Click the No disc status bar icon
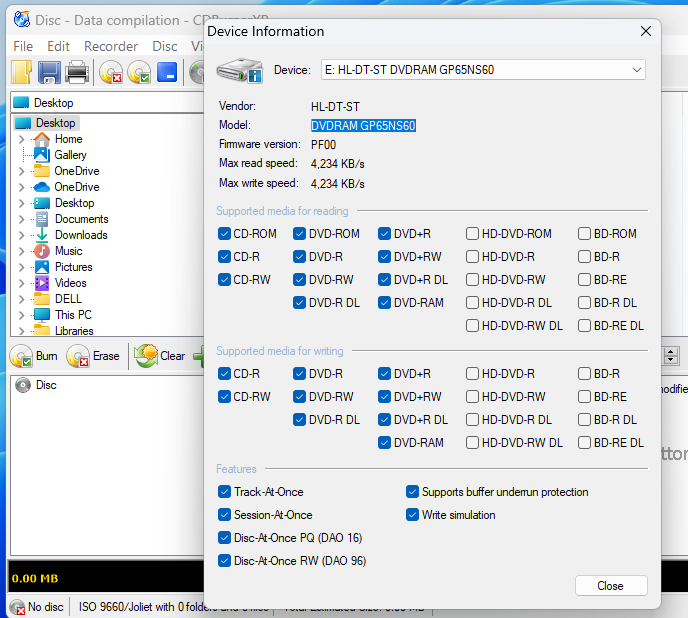Image resolution: width=688 pixels, height=618 pixels. click(17, 607)
